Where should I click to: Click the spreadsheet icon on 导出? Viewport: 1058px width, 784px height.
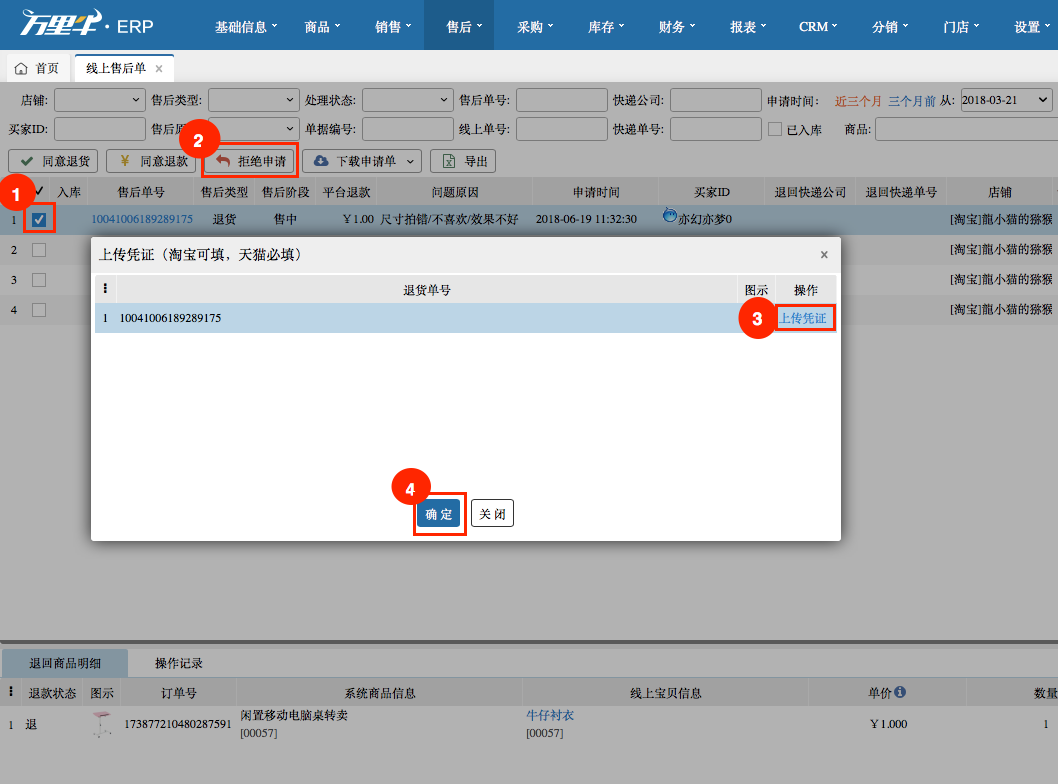[449, 161]
